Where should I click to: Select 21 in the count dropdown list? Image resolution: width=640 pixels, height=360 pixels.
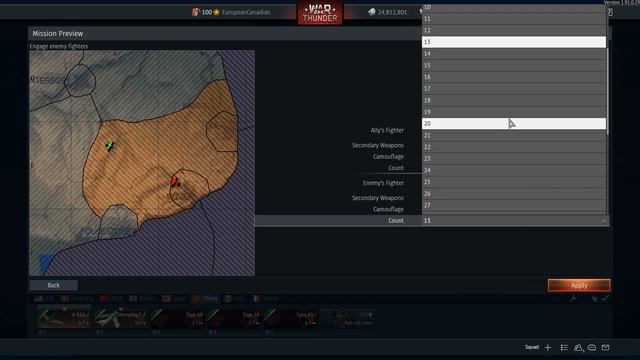point(513,135)
